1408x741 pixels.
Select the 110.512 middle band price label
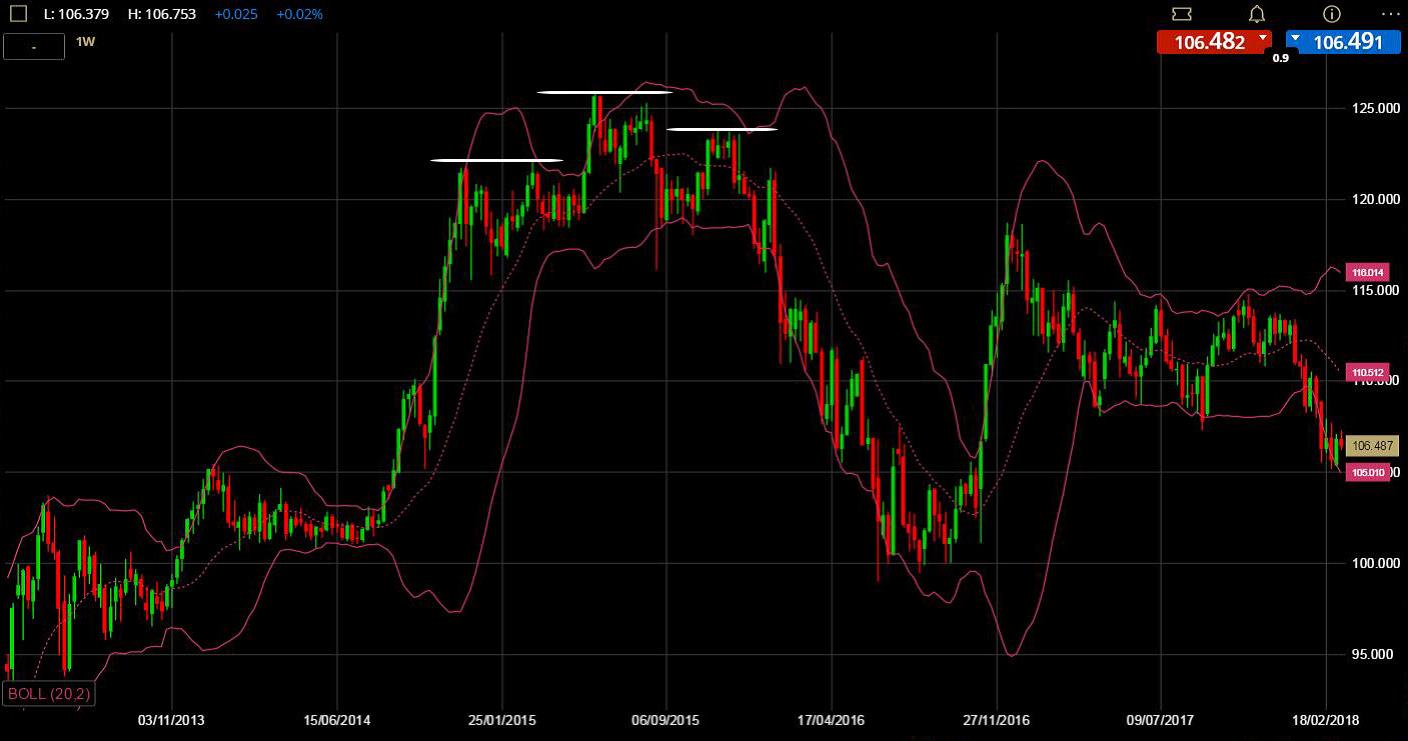pyautogui.click(x=1367, y=372)
